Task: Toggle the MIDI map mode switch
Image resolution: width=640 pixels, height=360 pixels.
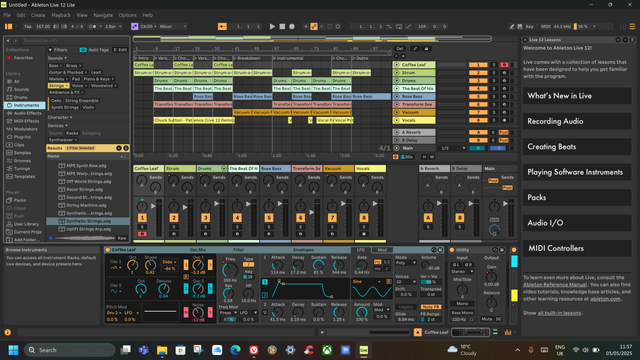Action: (545, 27)
